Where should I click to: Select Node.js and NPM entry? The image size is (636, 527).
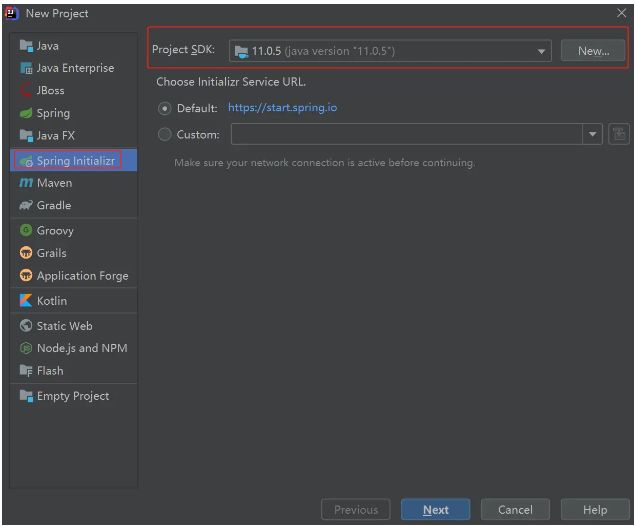click(x=73, y=348)
